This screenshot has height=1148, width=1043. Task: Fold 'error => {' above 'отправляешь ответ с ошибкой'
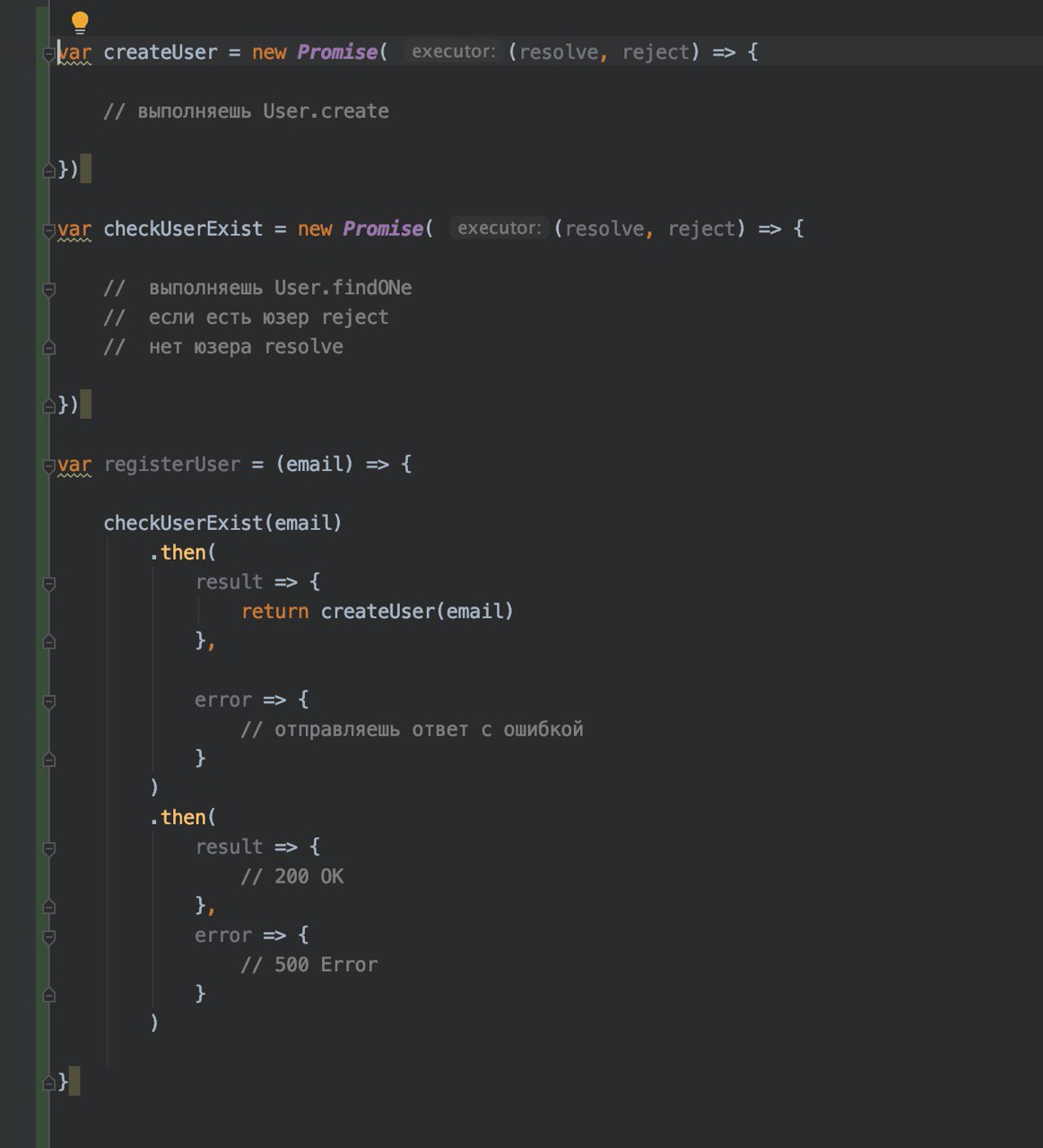[49, 701]
